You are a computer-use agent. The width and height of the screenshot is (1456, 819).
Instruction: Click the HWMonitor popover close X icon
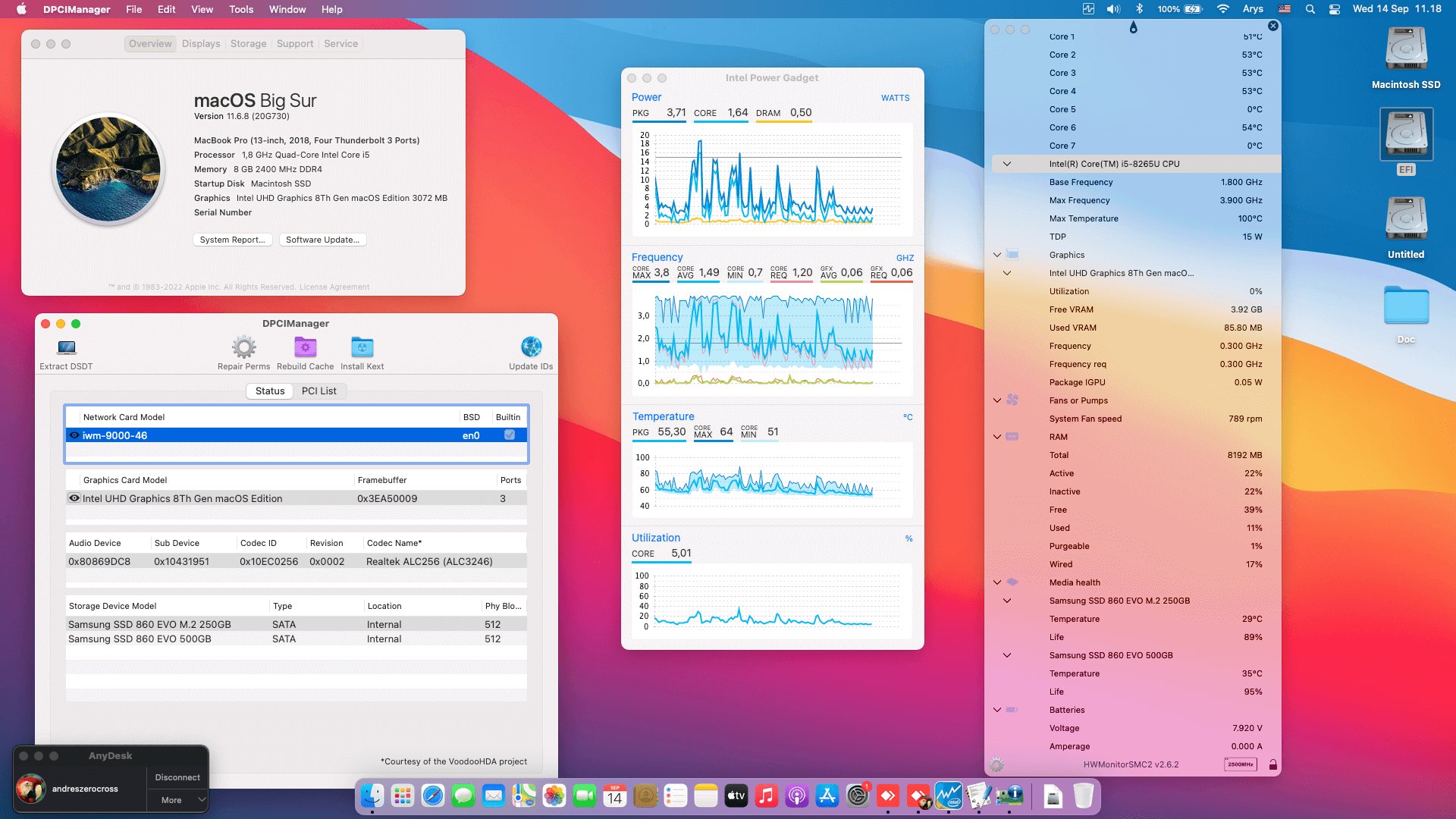[1273, 26]
